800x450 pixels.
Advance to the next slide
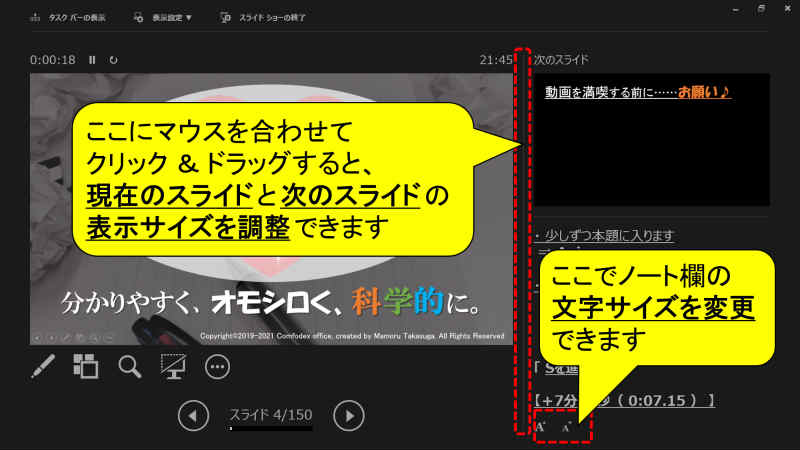(x=349, y=416)
